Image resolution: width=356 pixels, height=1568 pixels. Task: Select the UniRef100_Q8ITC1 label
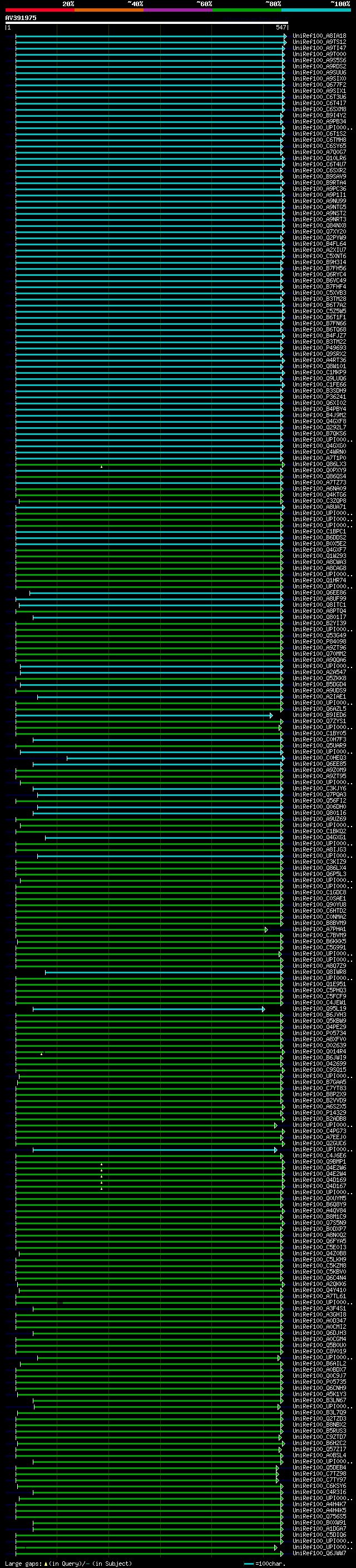(319, 605)
